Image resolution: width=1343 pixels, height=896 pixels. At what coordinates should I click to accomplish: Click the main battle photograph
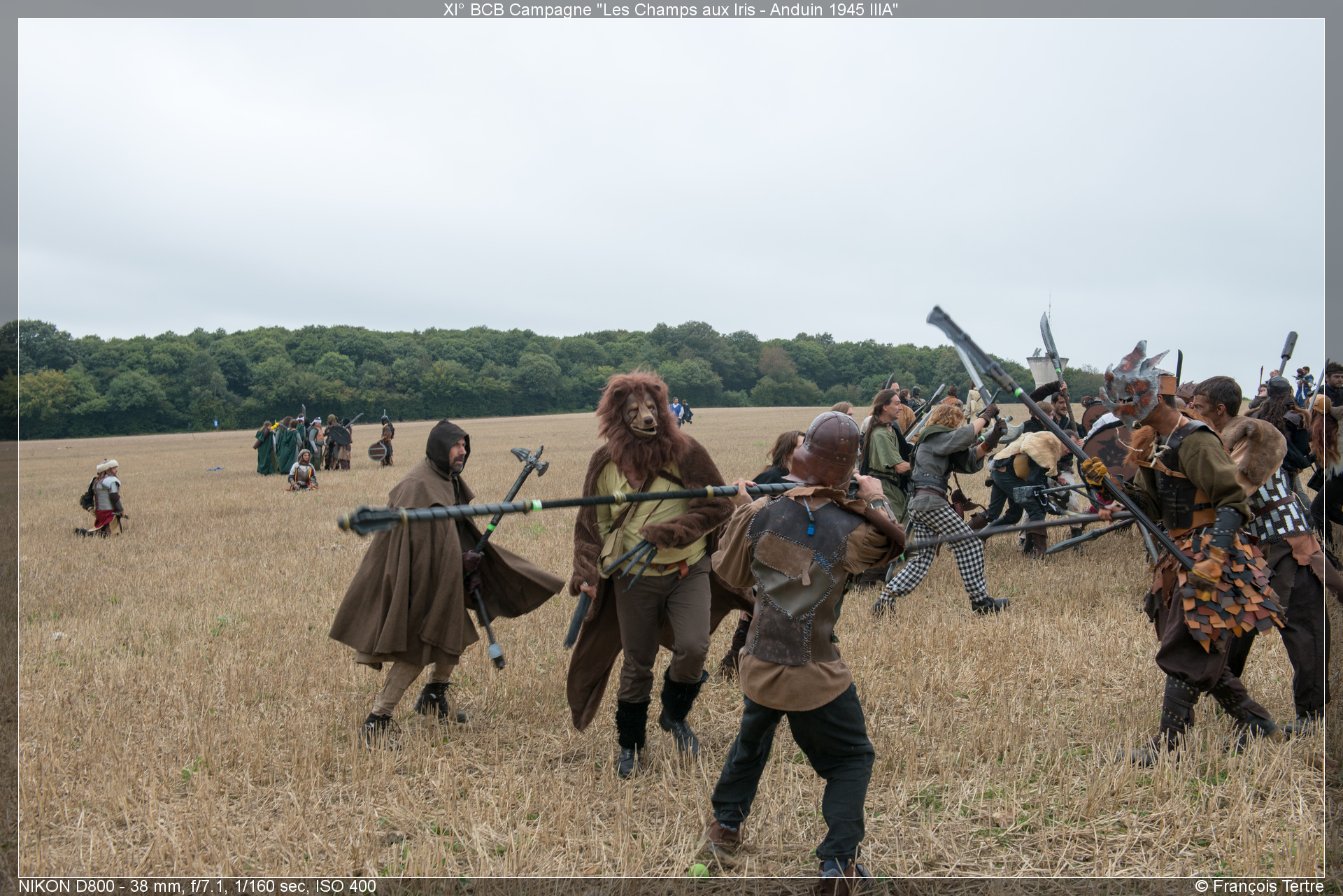click(x=671, y=448)
